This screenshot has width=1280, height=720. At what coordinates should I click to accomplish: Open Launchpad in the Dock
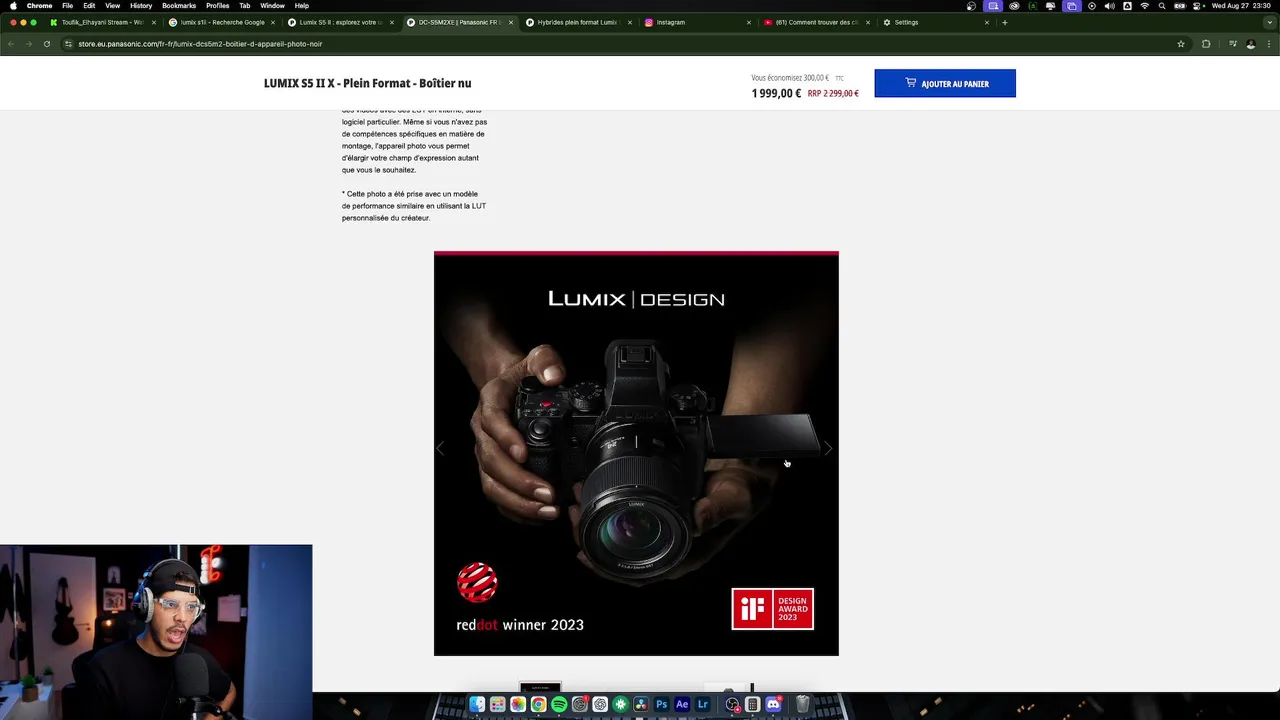[x=497, y=705]
